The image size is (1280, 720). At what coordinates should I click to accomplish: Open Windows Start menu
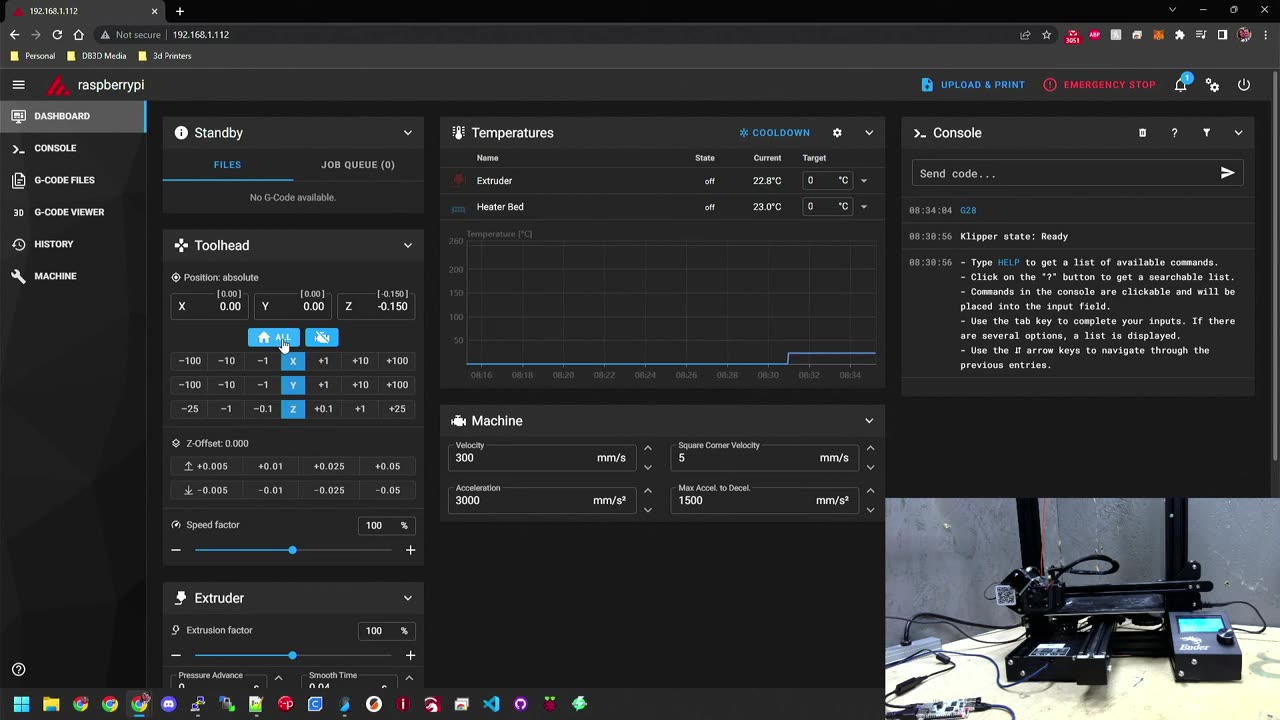pyautogui.click(x=21, y=704)
